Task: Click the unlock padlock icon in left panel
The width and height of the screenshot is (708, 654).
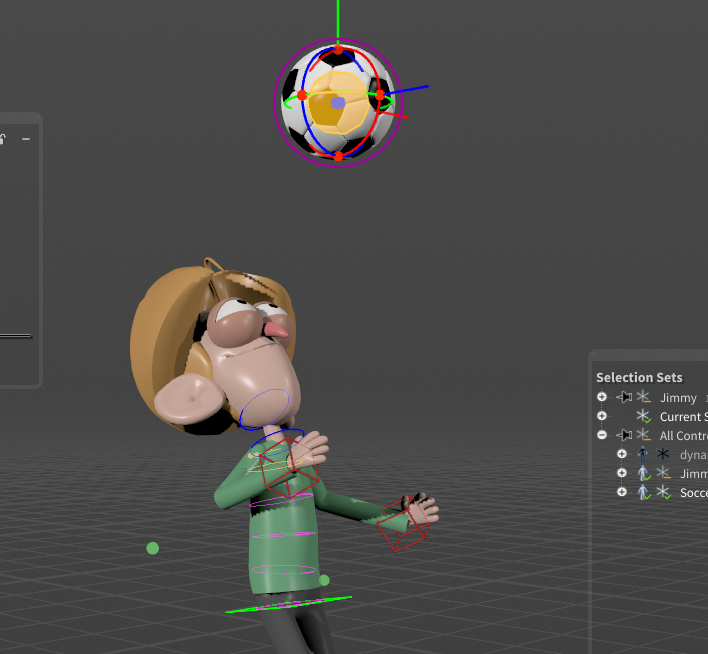Action: 2,139
